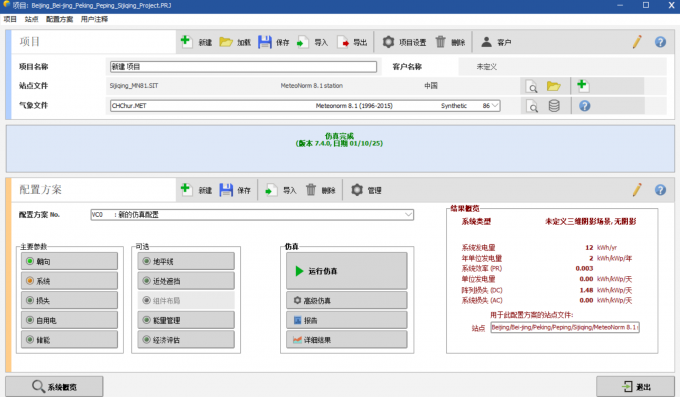
Task: Click Exit (退出) button
Action: click(x=635, y=386)
